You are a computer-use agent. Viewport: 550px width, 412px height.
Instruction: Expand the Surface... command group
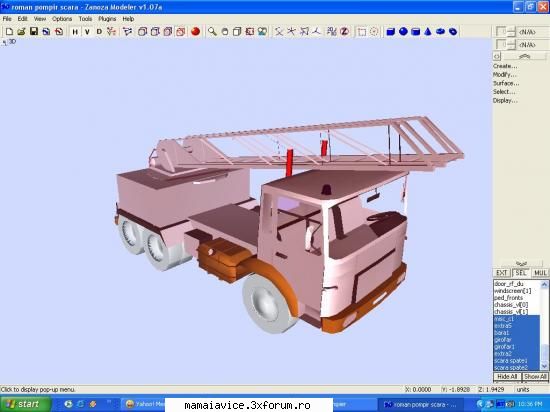point(506,83)
